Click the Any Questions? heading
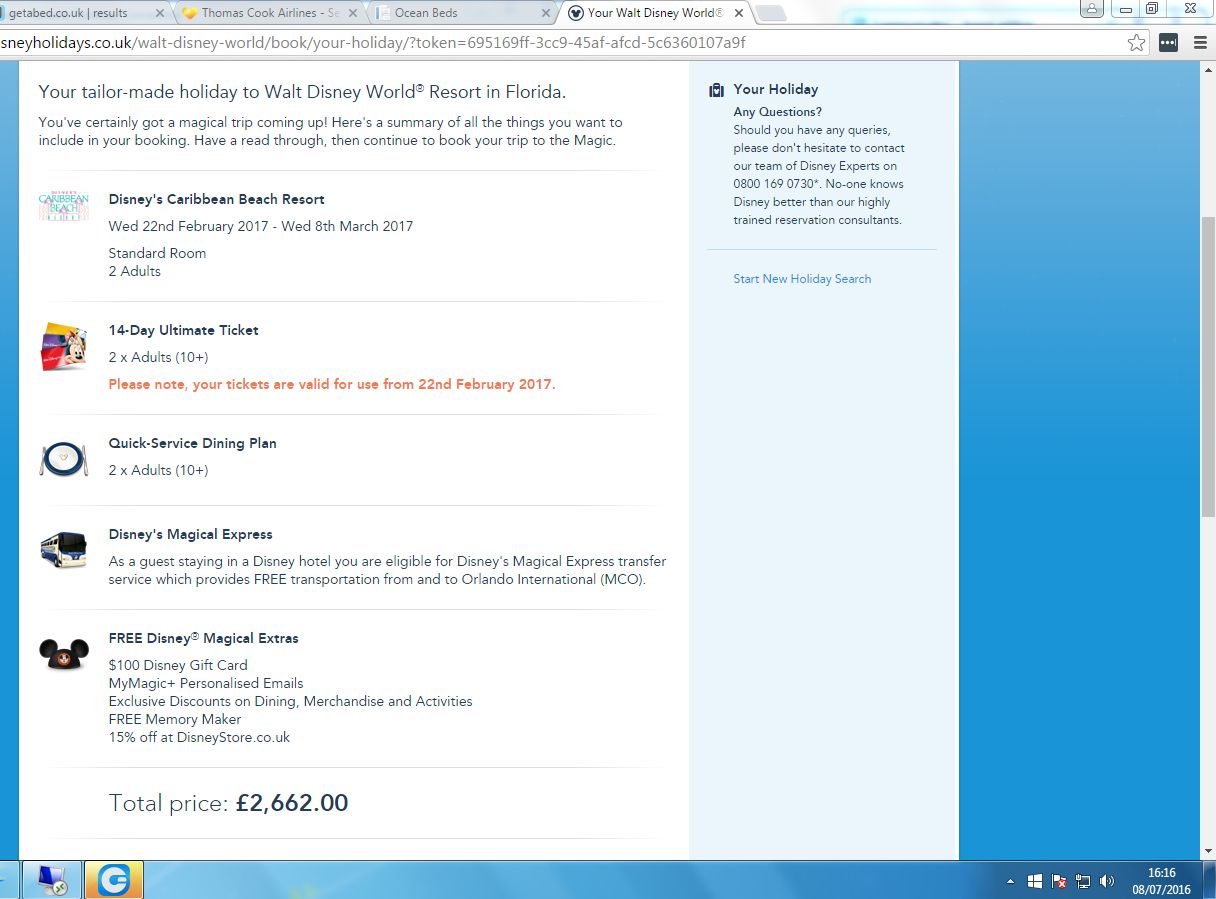This screenshot has height=899, width=1216. click(x=777, y=112)
